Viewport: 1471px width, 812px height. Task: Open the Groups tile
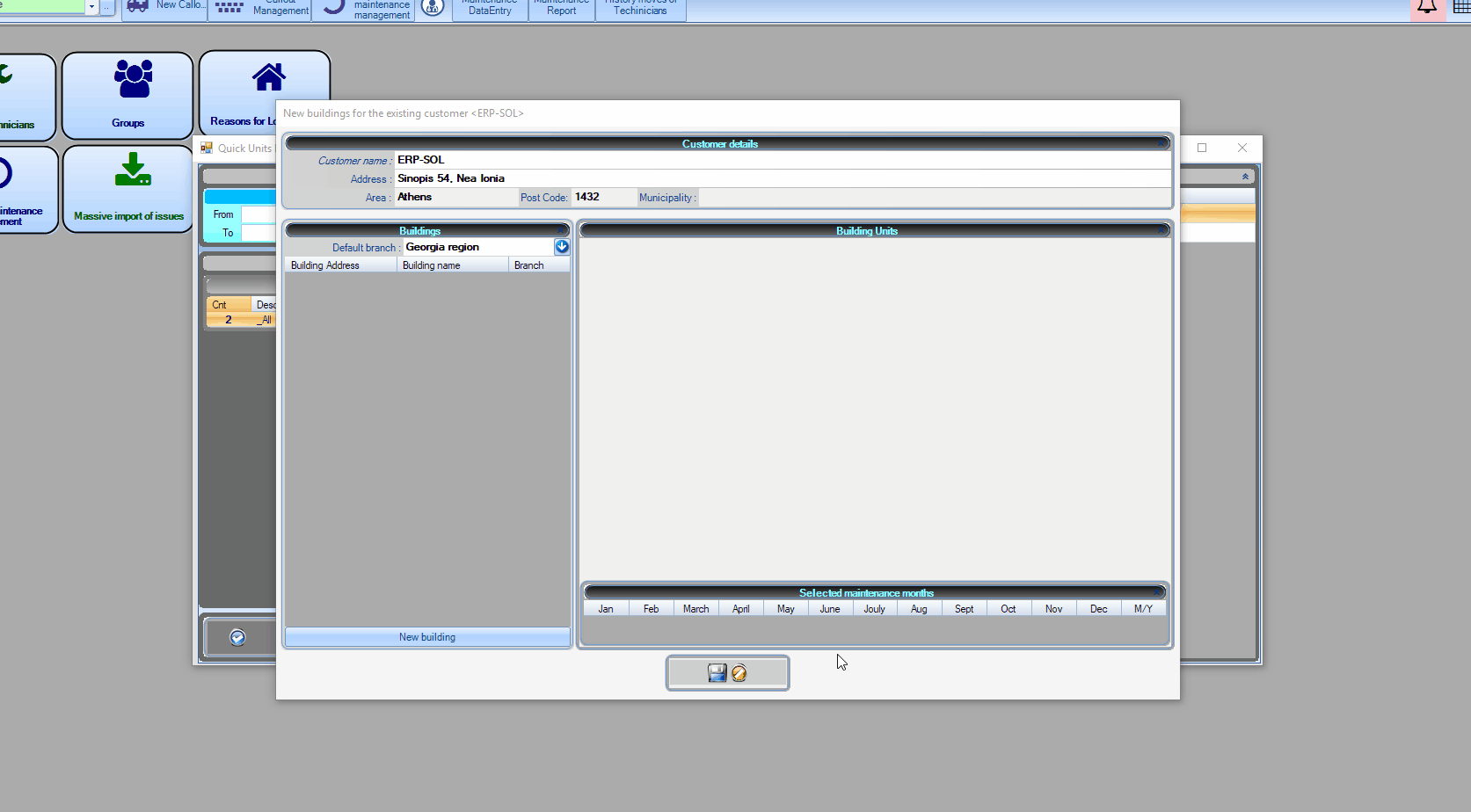(x=128, y=95)
